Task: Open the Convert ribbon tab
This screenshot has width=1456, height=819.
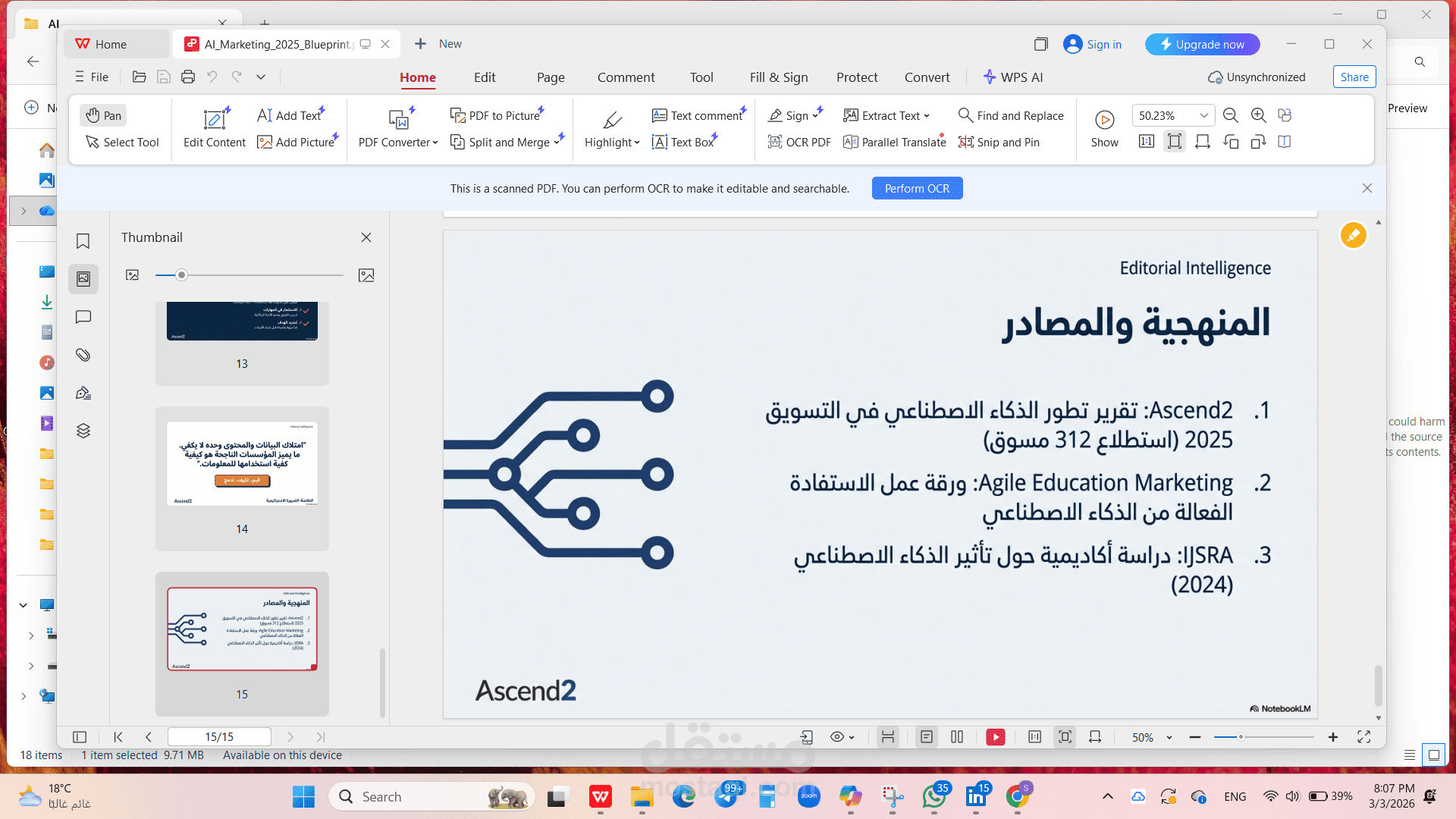Action: [x=927, y=77]
